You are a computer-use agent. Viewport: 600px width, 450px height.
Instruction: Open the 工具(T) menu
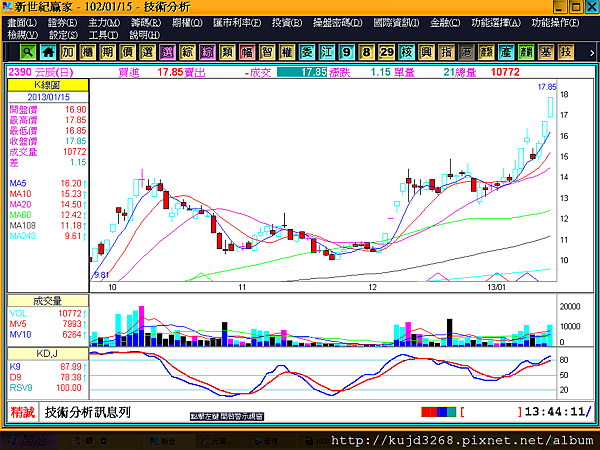pos(103,35)
